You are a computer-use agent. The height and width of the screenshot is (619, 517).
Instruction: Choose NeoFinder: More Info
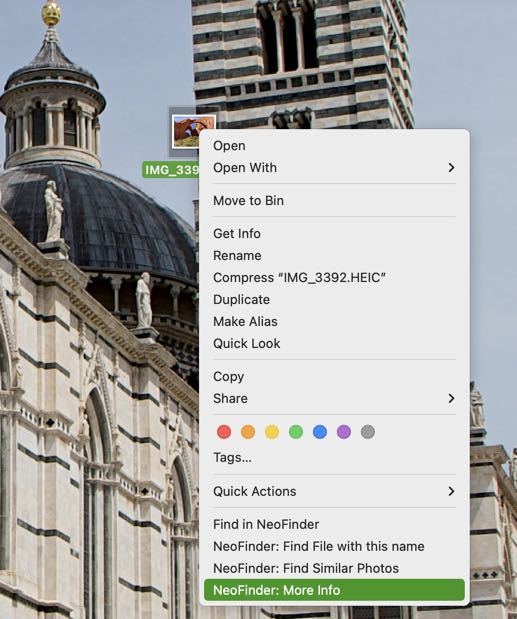(334, 590)
